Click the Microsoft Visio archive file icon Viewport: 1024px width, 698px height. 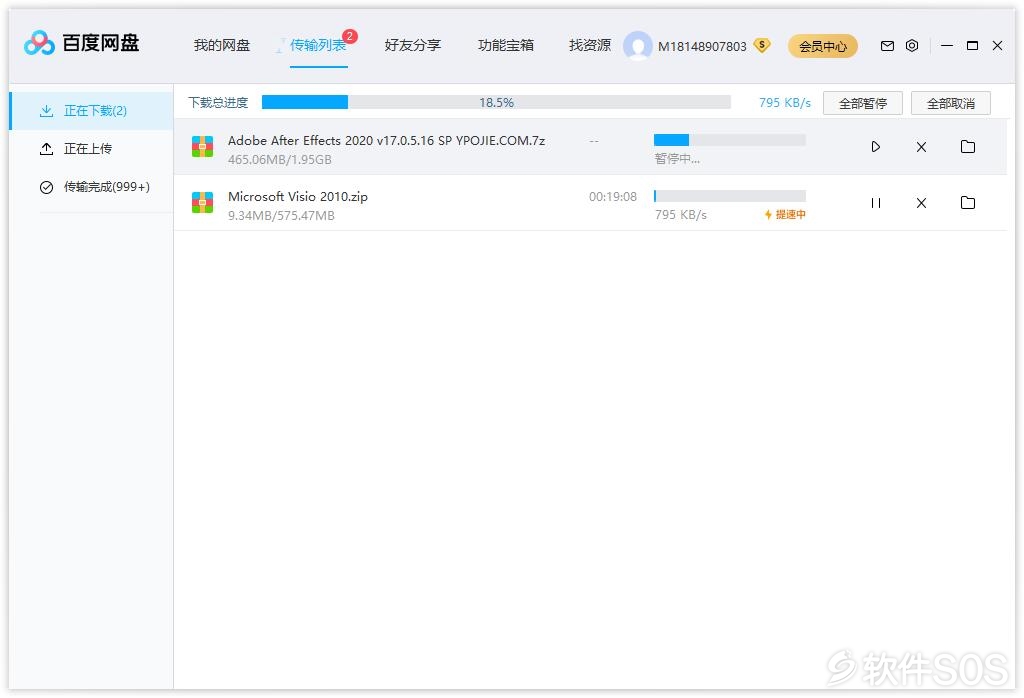click(x=202, y=202)
